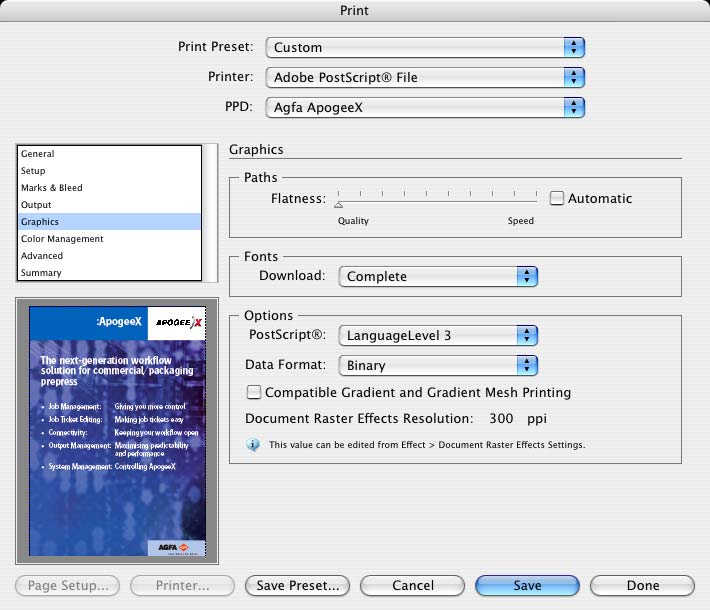Open the PostScript LanguageLevel dropdown
Viewport: 710px width, 610px height.
pos(438,336)
